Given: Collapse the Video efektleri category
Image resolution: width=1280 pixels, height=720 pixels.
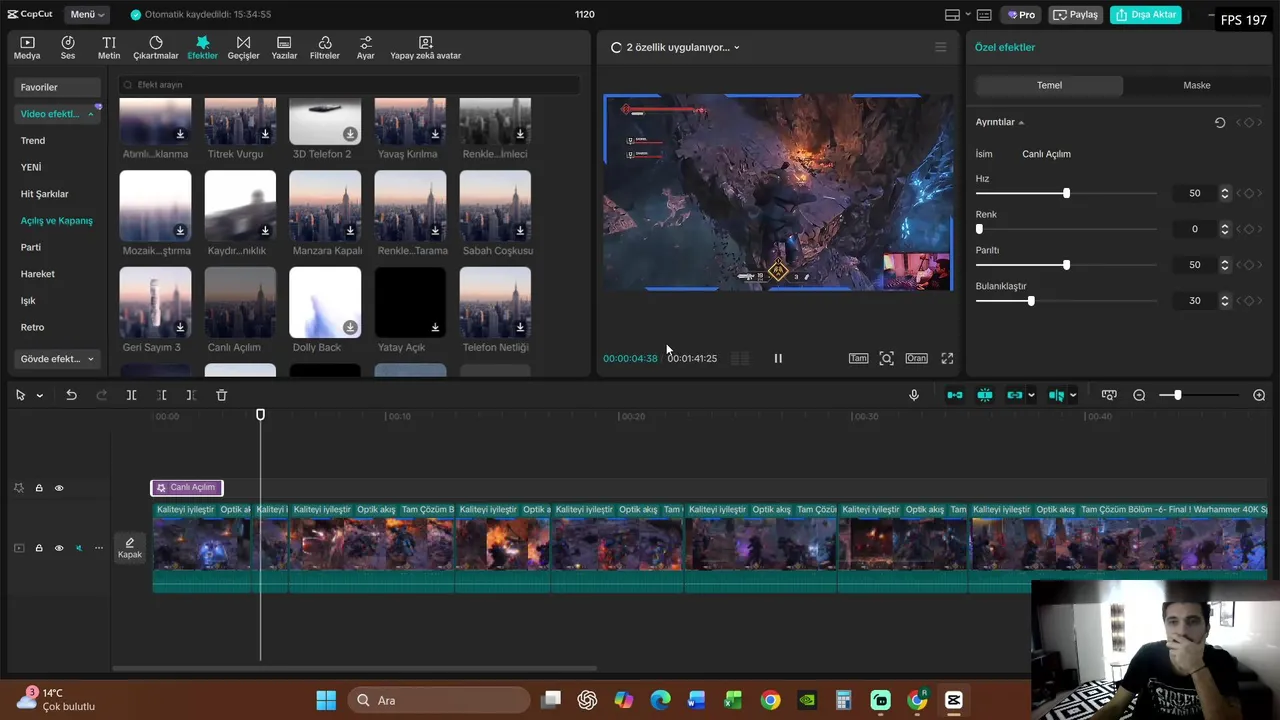Looking at the screenshot, I should (91, 114).
